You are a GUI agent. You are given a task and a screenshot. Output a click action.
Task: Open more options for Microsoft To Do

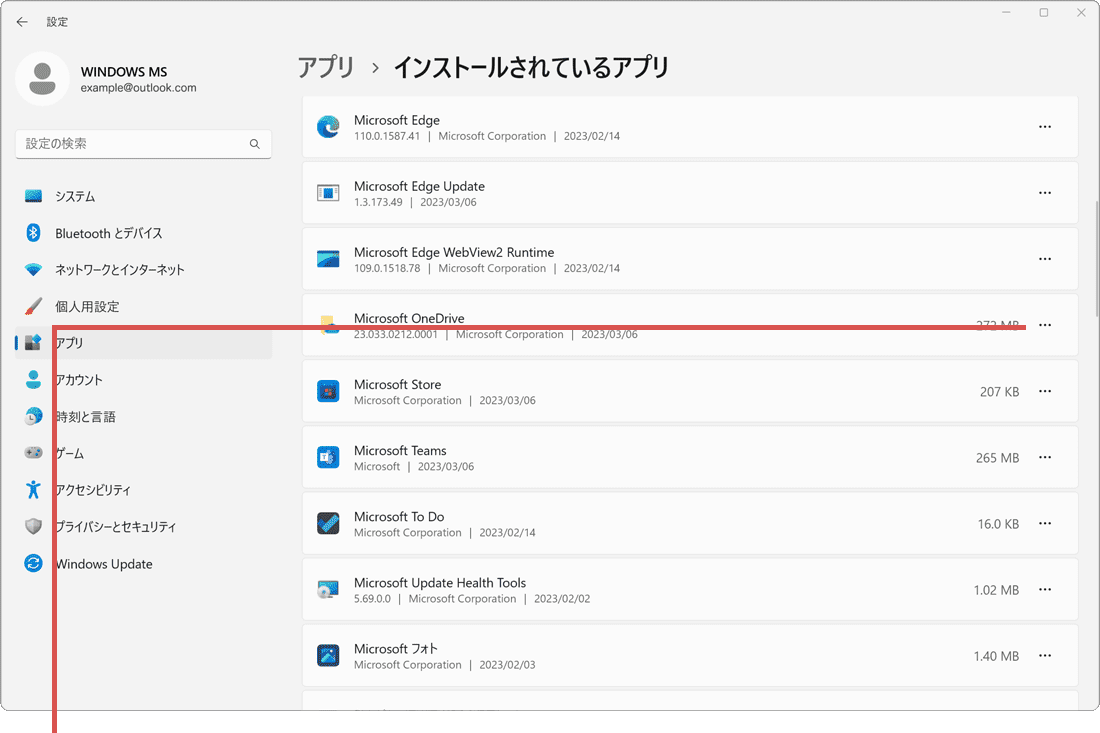click(x=1045, y=523)
